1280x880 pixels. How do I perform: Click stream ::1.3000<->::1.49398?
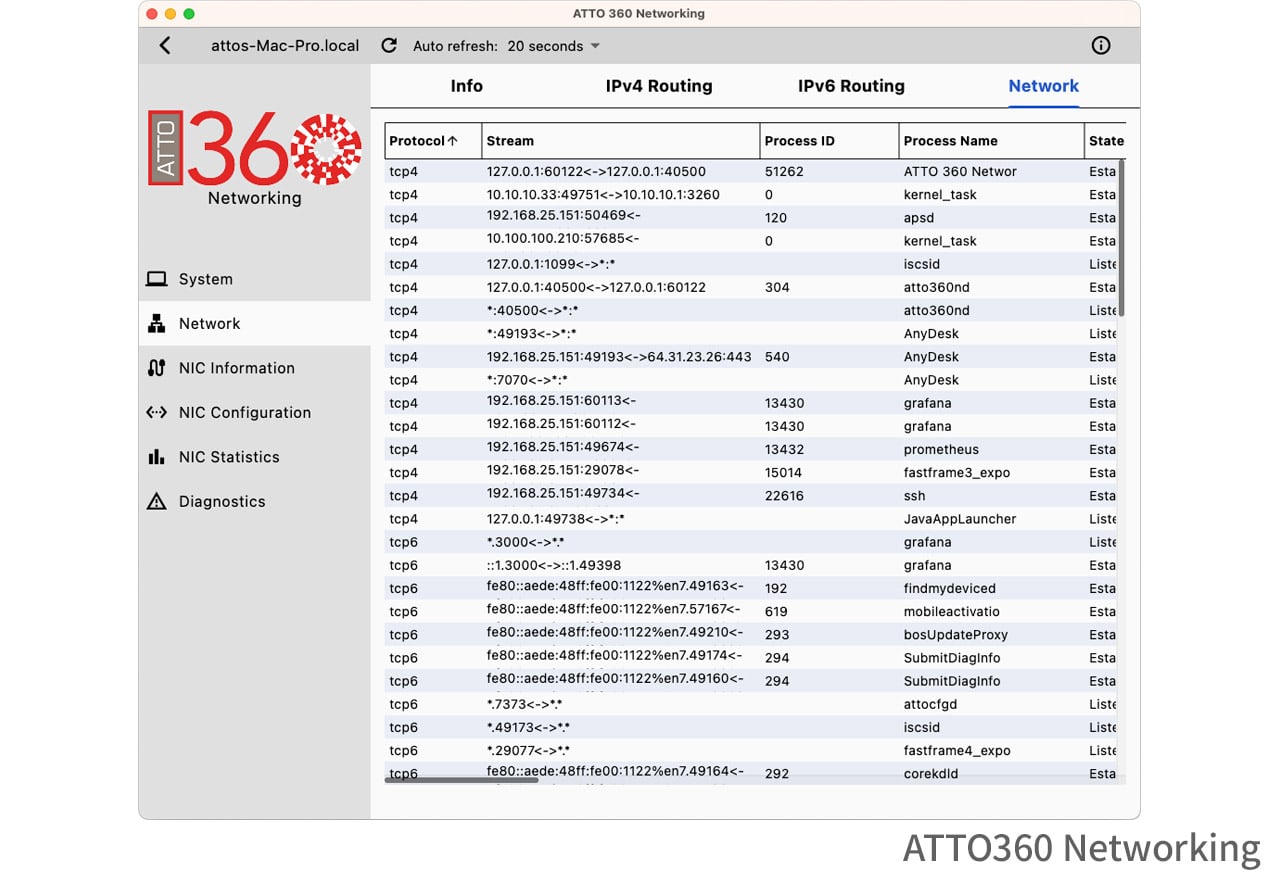tap(554, 565)
